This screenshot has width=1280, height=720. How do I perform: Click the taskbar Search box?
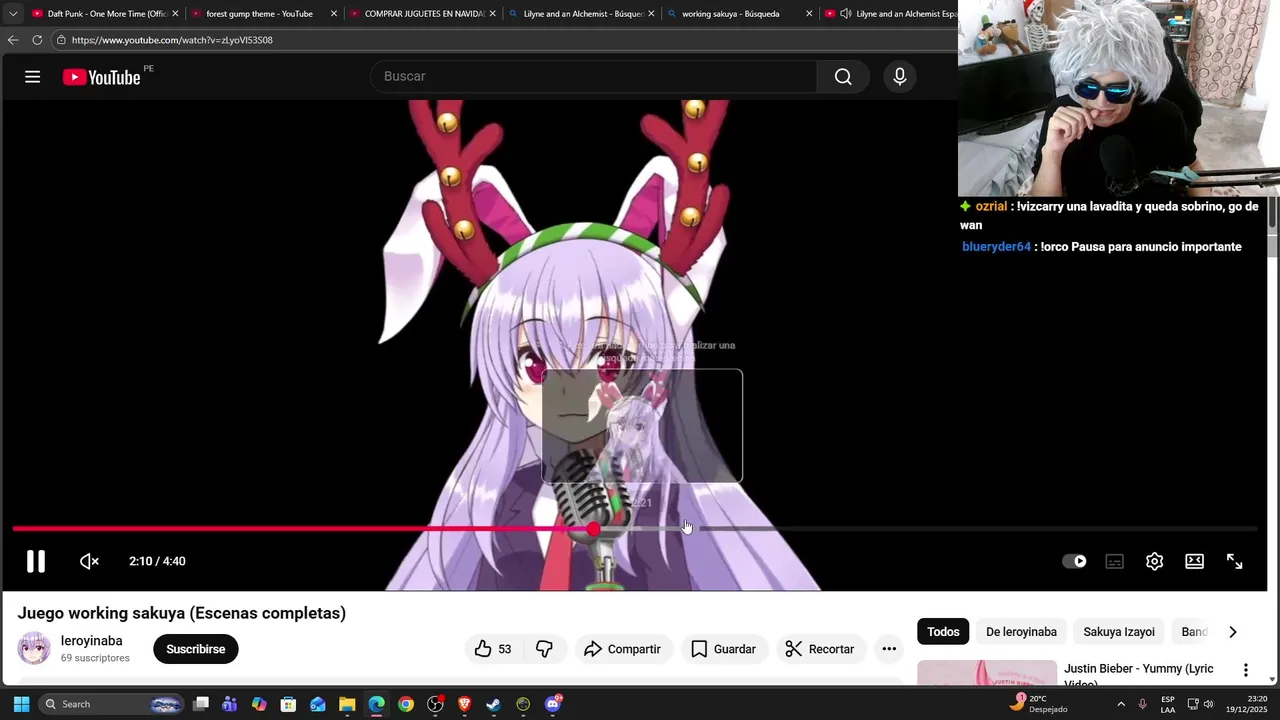[112, 704]
